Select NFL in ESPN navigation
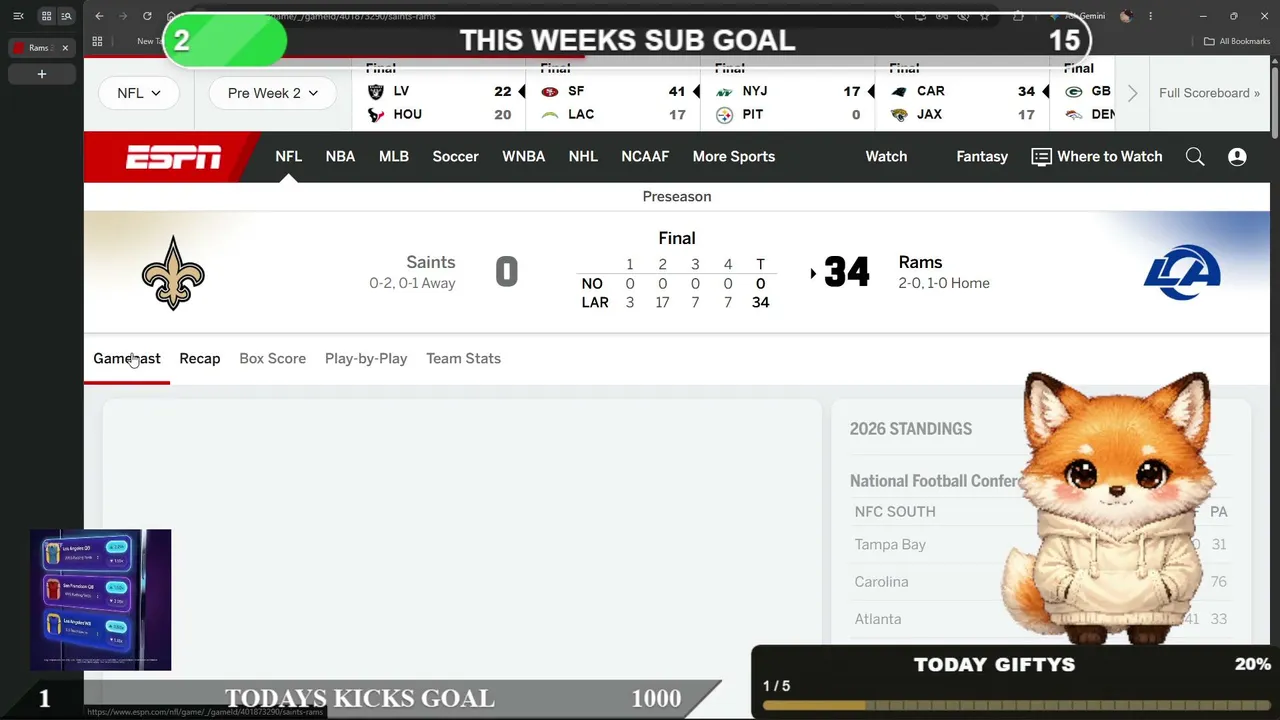This screenshot has width=1280, height=720. 288,156
